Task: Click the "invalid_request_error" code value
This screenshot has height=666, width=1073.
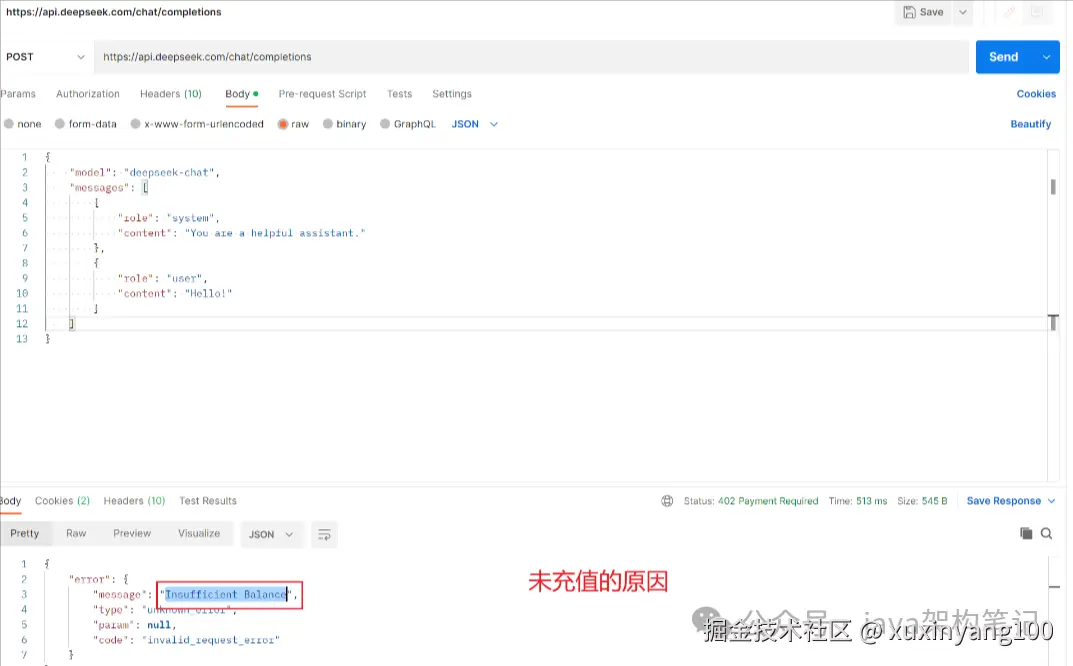Action: (x=211, y=640)
